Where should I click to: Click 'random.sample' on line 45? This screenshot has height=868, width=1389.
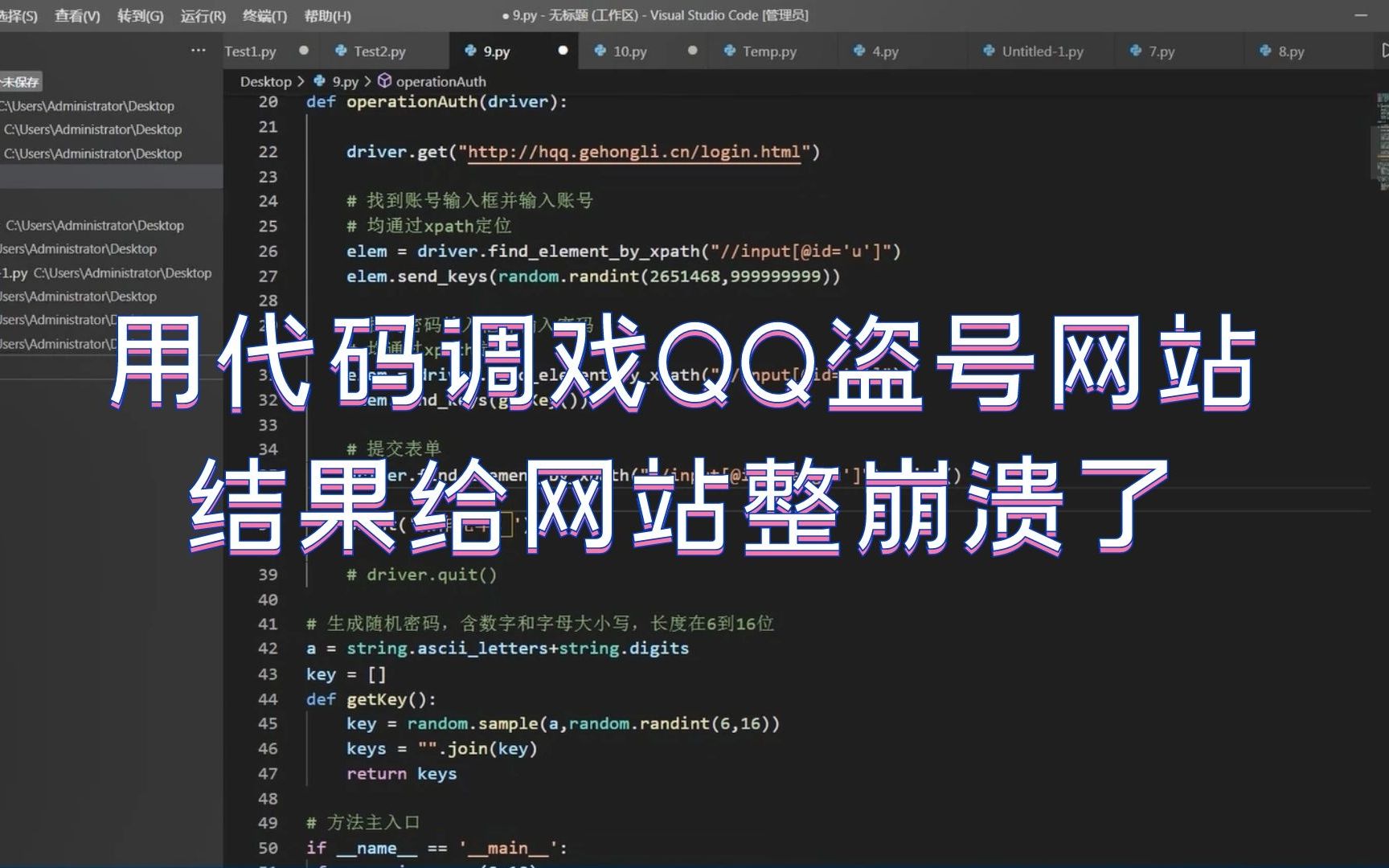[x=472, y=723]
